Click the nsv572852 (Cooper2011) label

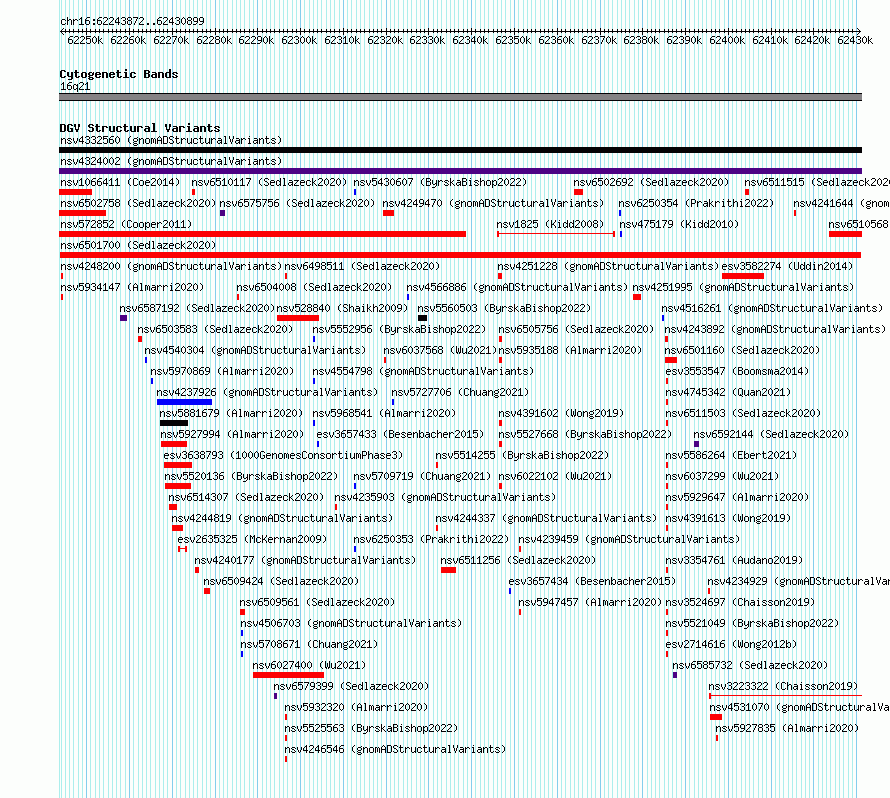[126, 224]
